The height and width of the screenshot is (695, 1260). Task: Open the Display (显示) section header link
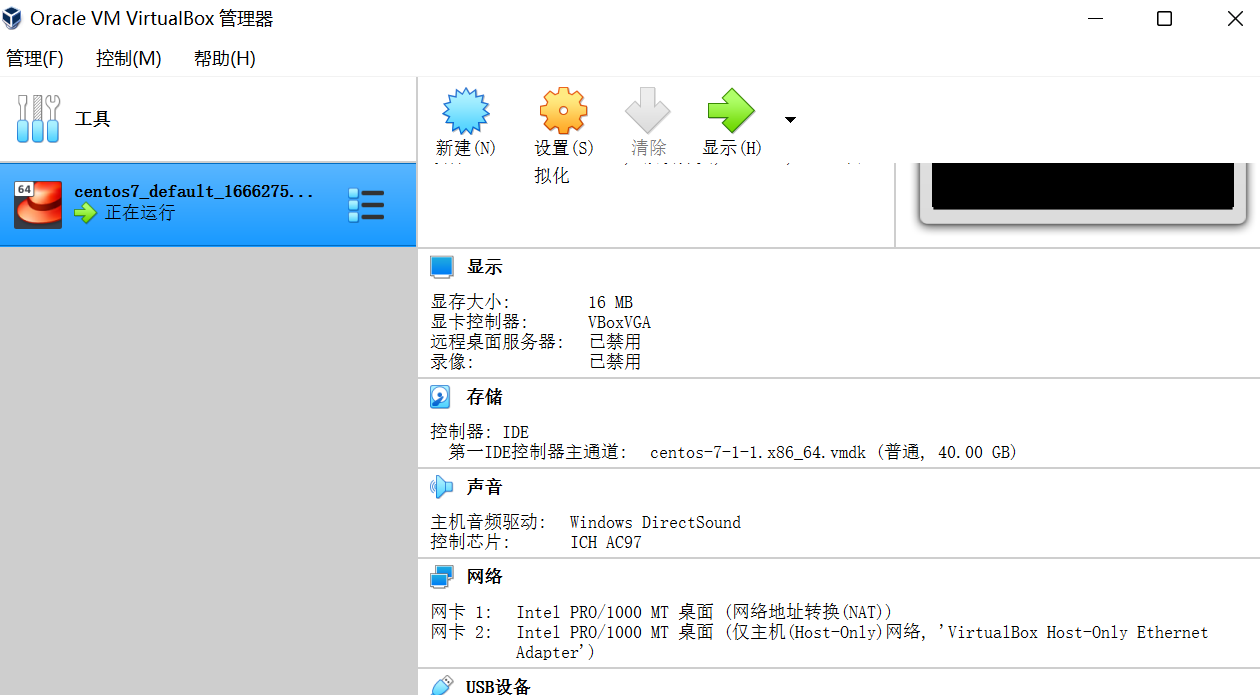coord(485,267)
